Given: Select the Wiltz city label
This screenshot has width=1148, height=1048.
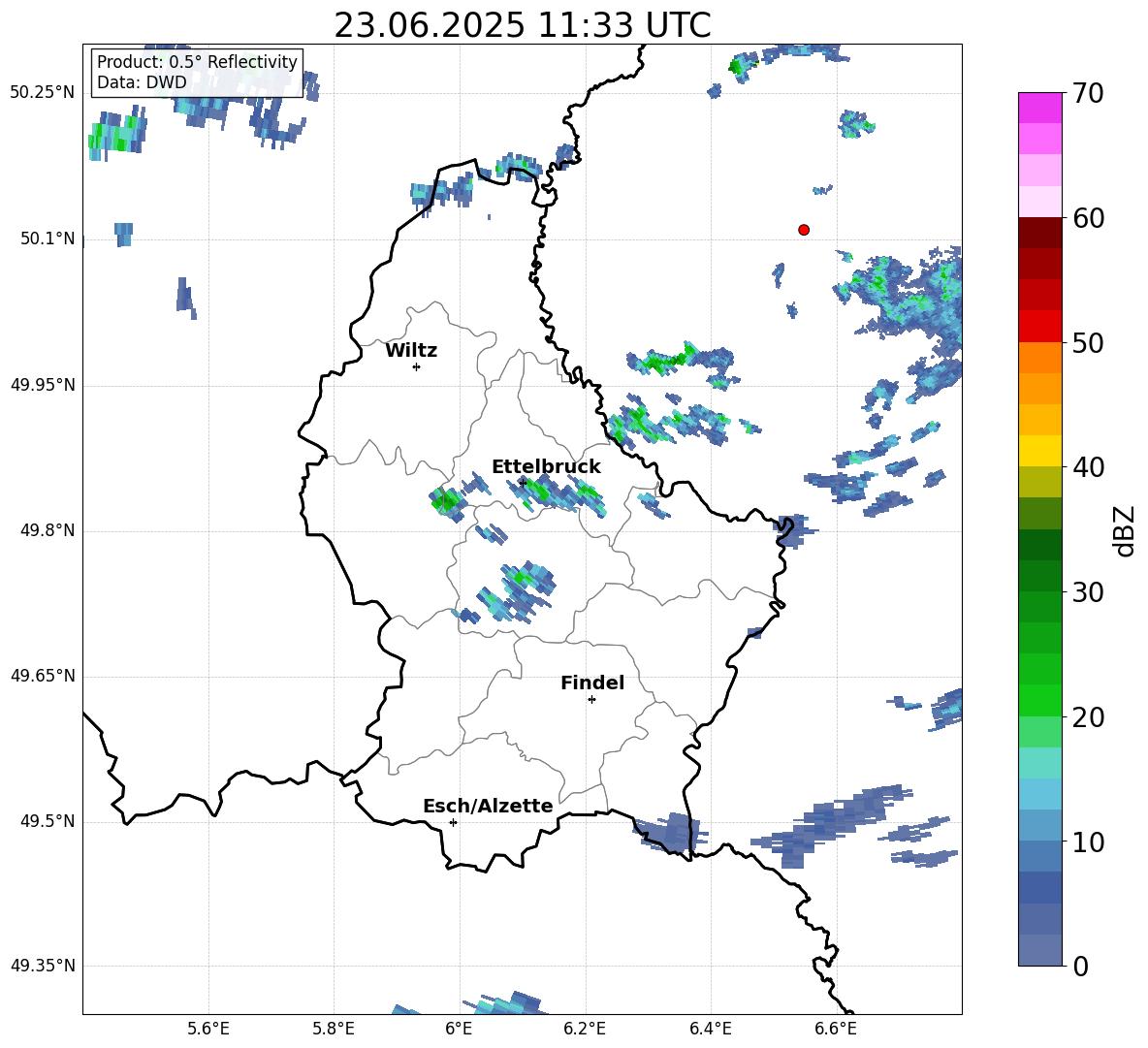Looking at the screenshot, I should coord(411,351).
